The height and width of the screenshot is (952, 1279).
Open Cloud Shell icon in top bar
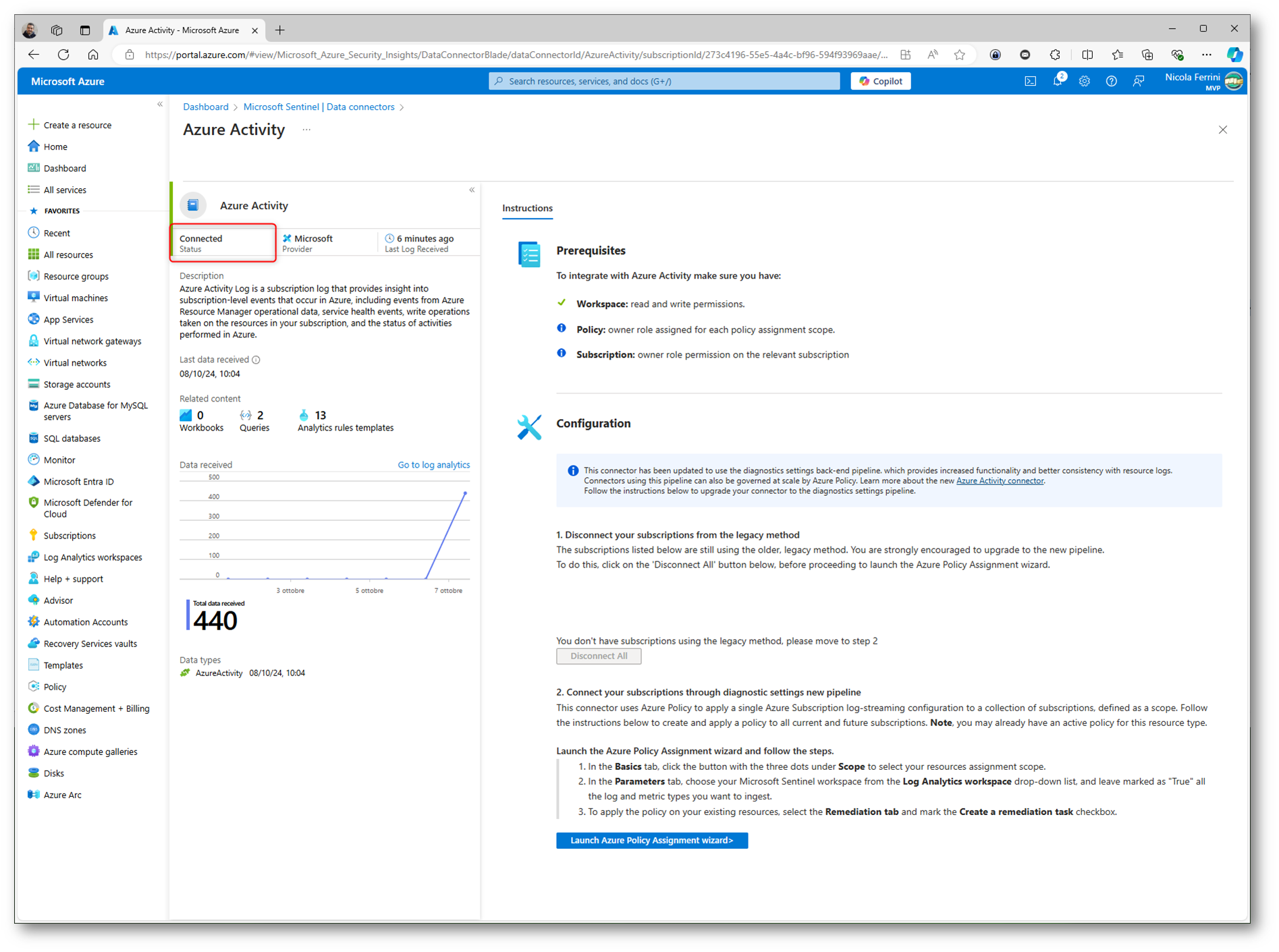click(x=1030, y=81)
